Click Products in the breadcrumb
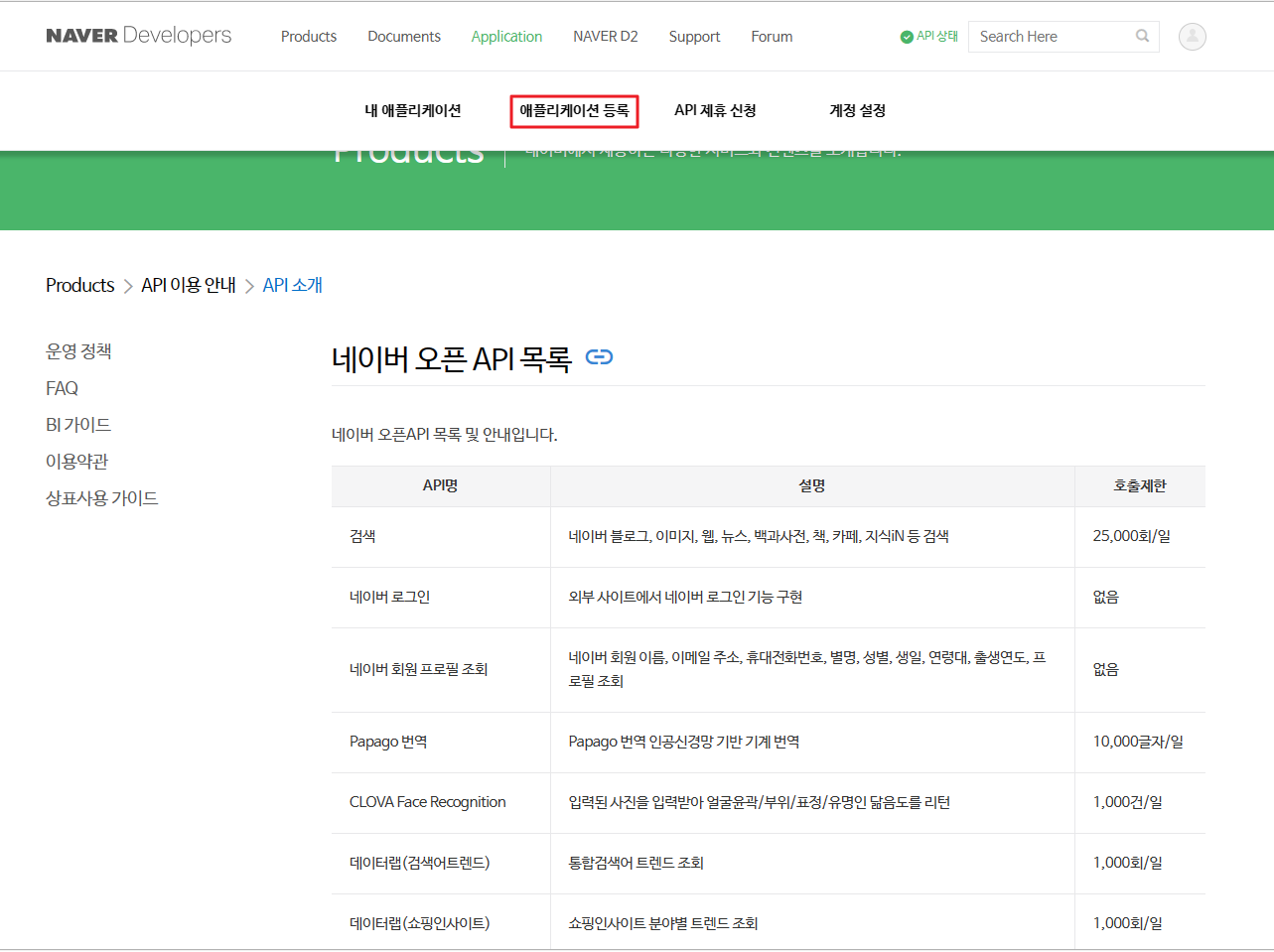The image size is (1274, 952). tap(80, 286)
